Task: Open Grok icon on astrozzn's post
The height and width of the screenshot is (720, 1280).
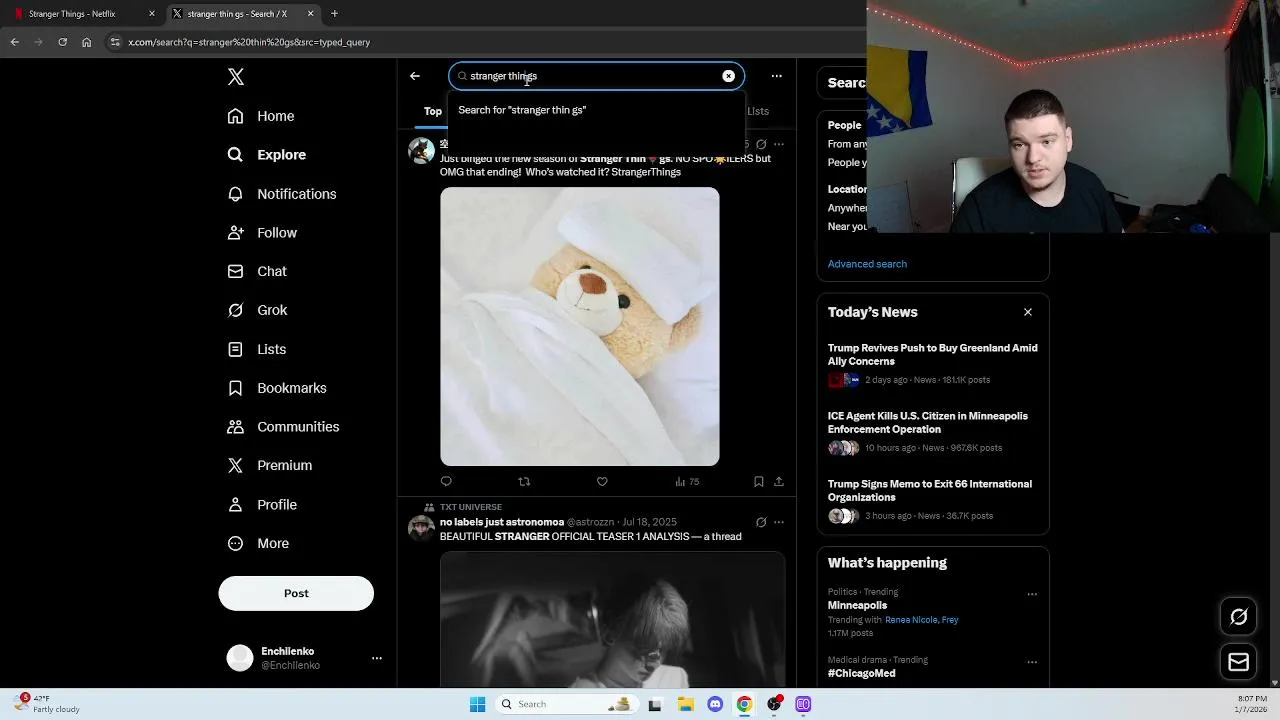Action: click(x=761, y=522)
